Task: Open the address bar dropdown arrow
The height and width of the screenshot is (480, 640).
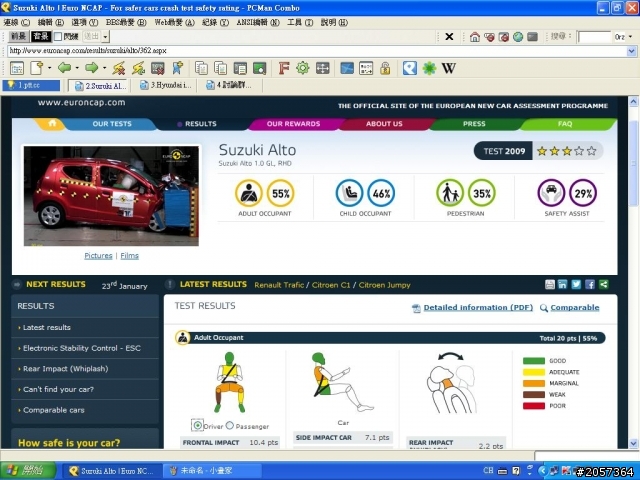Action: (x=631, y=51)
